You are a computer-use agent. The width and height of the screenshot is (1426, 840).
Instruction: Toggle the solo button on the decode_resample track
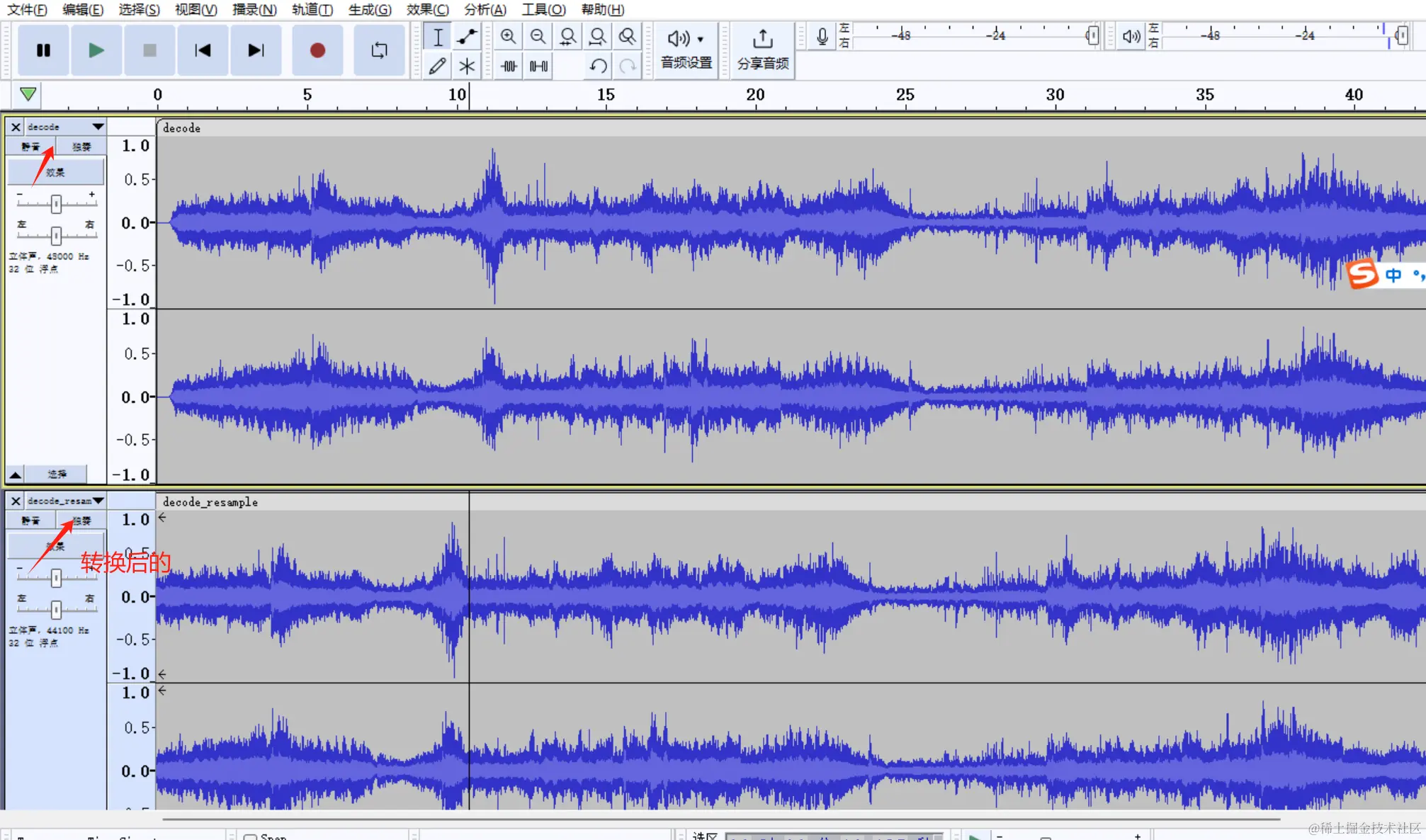click(81, 521)
